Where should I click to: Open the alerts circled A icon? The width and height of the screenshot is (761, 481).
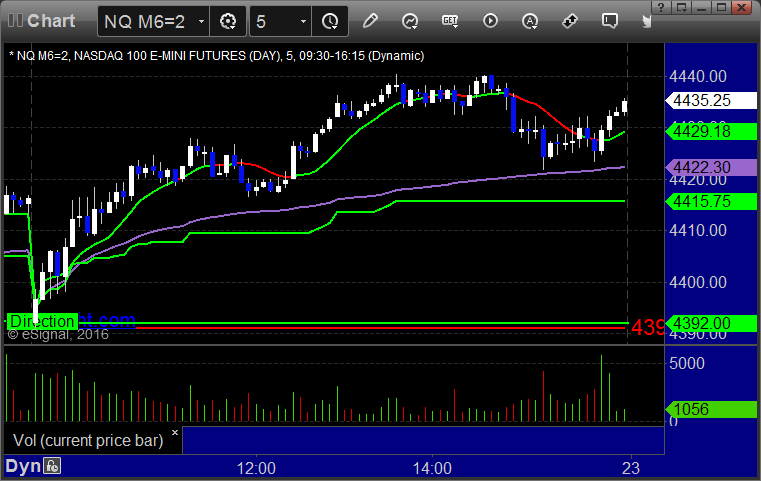point(530,21)
